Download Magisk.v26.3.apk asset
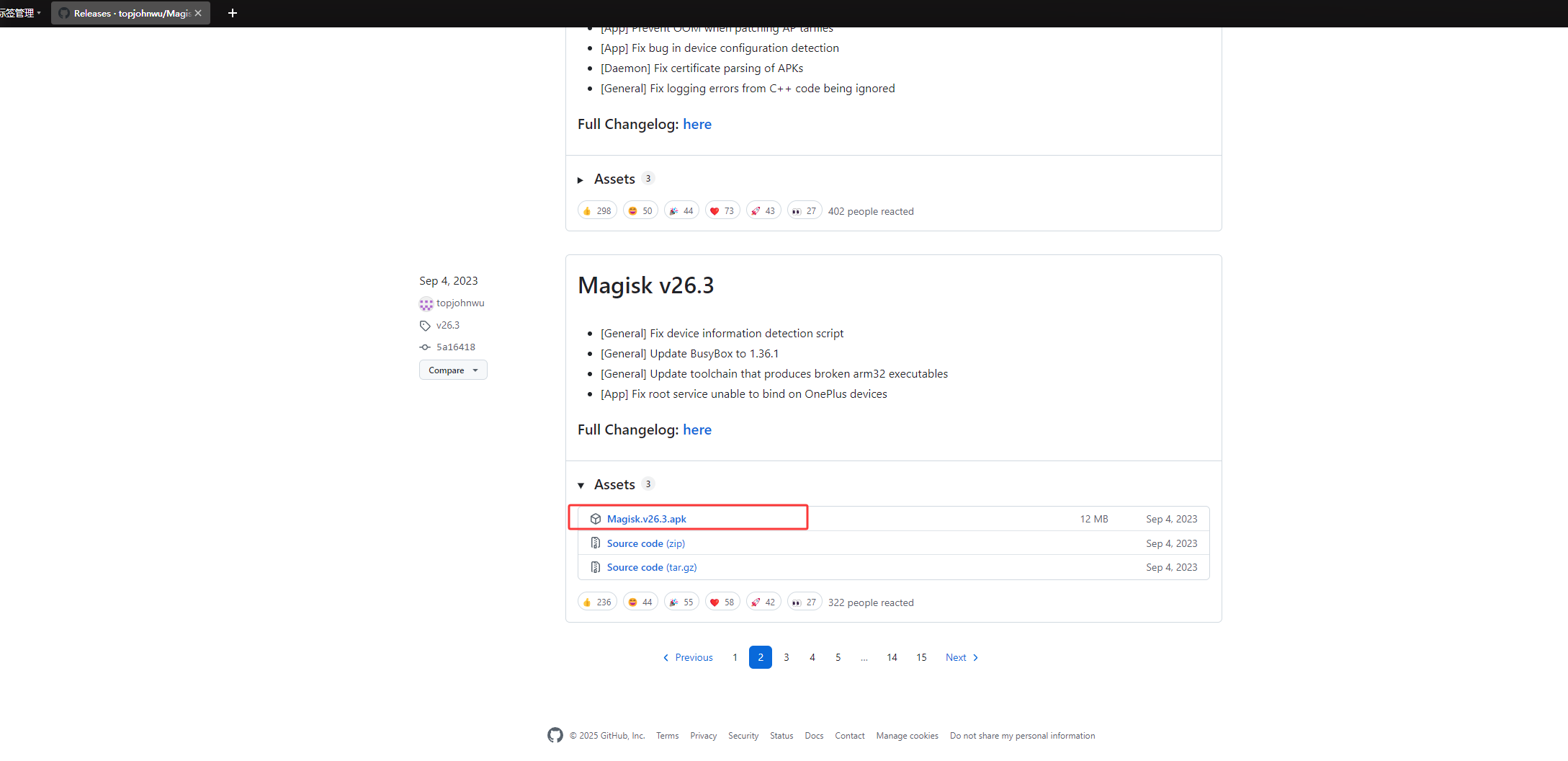The image size is (1568, 761). click(646, 519)
